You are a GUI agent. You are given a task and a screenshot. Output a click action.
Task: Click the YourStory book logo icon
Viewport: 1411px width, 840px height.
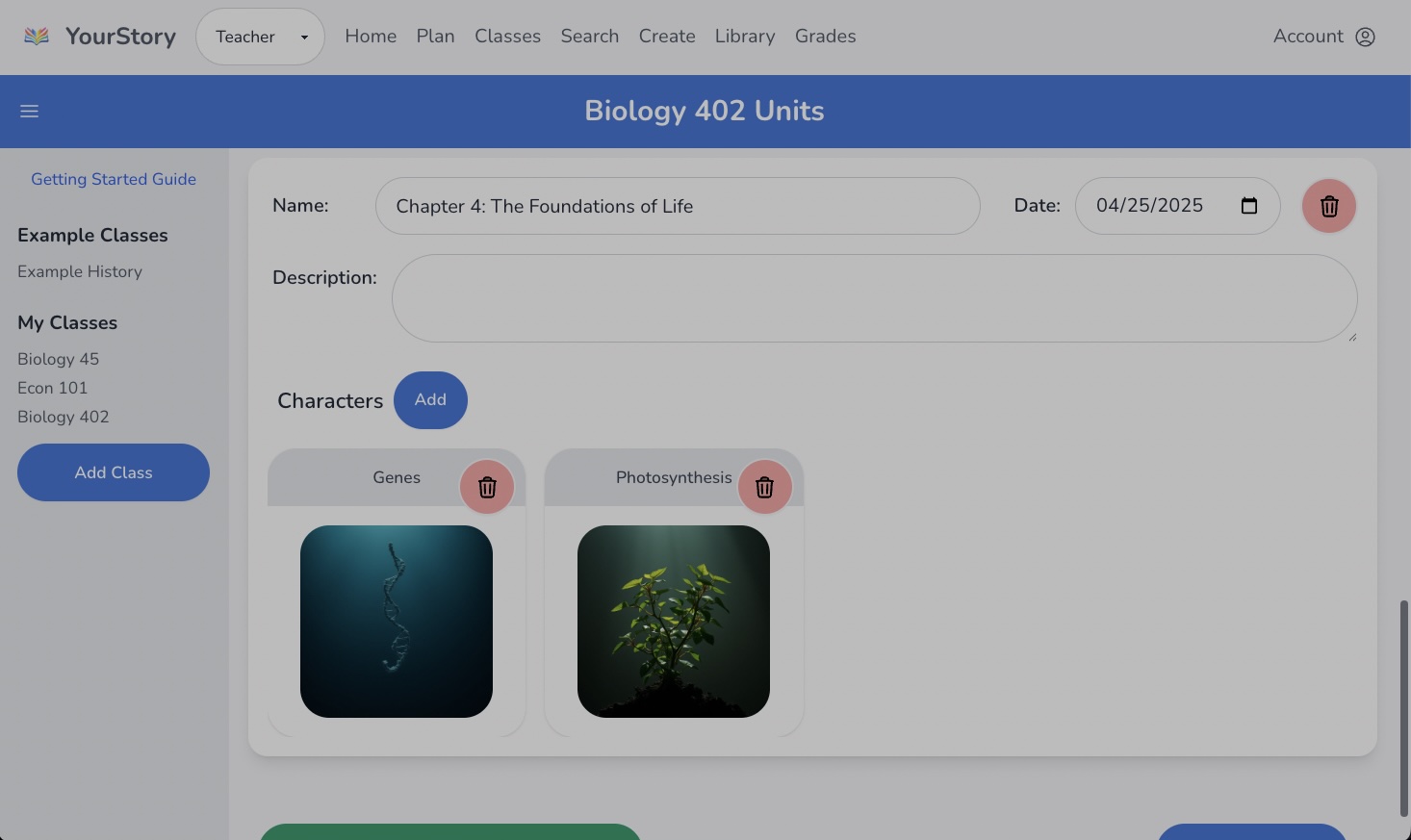[37, 37]
